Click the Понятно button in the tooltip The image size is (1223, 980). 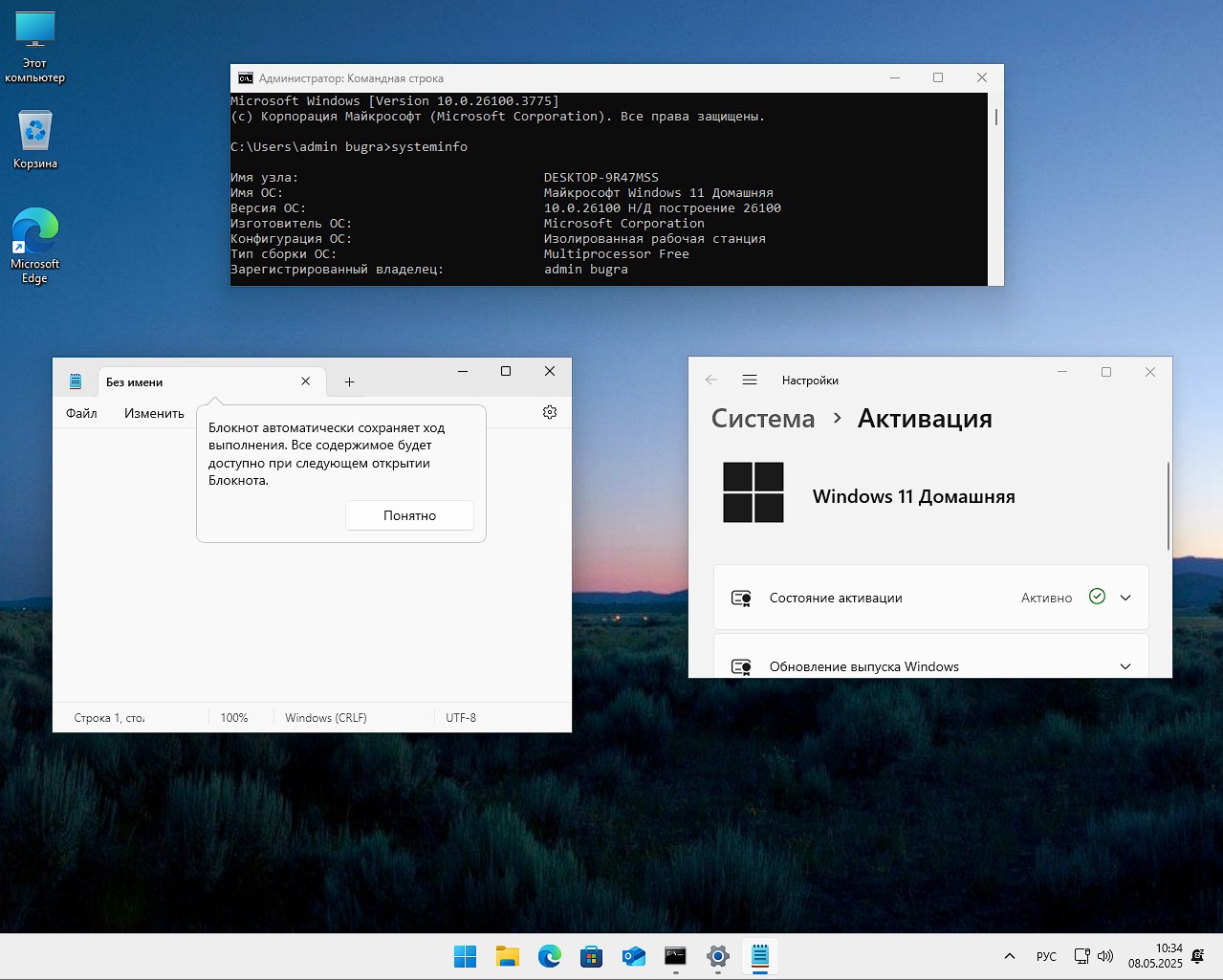409,515
